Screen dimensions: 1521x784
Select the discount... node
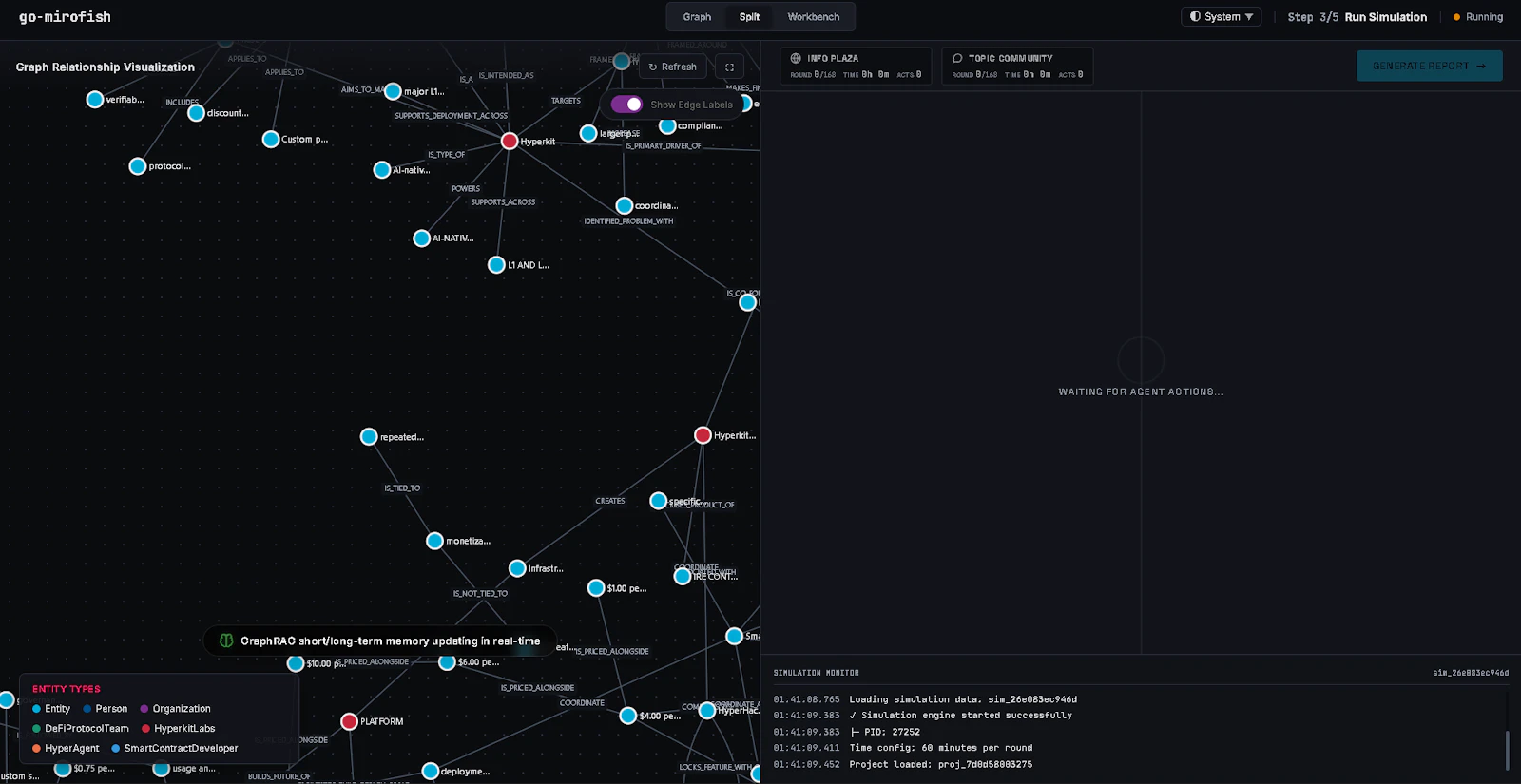pos(196,113)
